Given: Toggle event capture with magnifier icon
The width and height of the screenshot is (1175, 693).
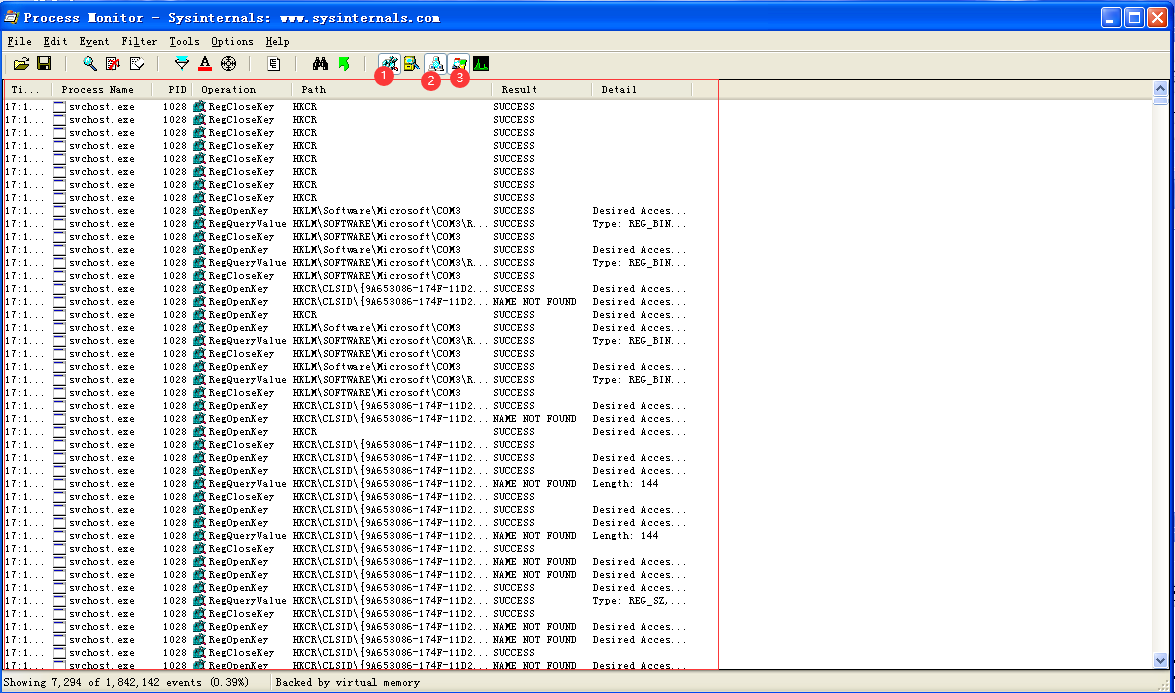Looking at the screenshot, I should [x=90, y=64].
